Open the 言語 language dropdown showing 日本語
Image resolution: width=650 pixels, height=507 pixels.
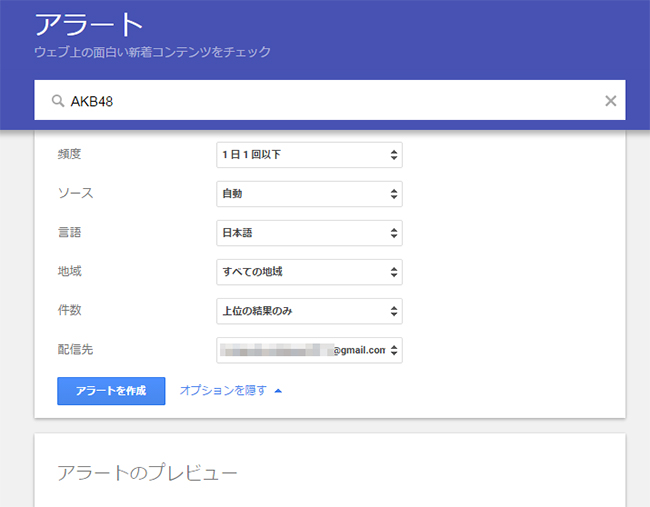309,233
